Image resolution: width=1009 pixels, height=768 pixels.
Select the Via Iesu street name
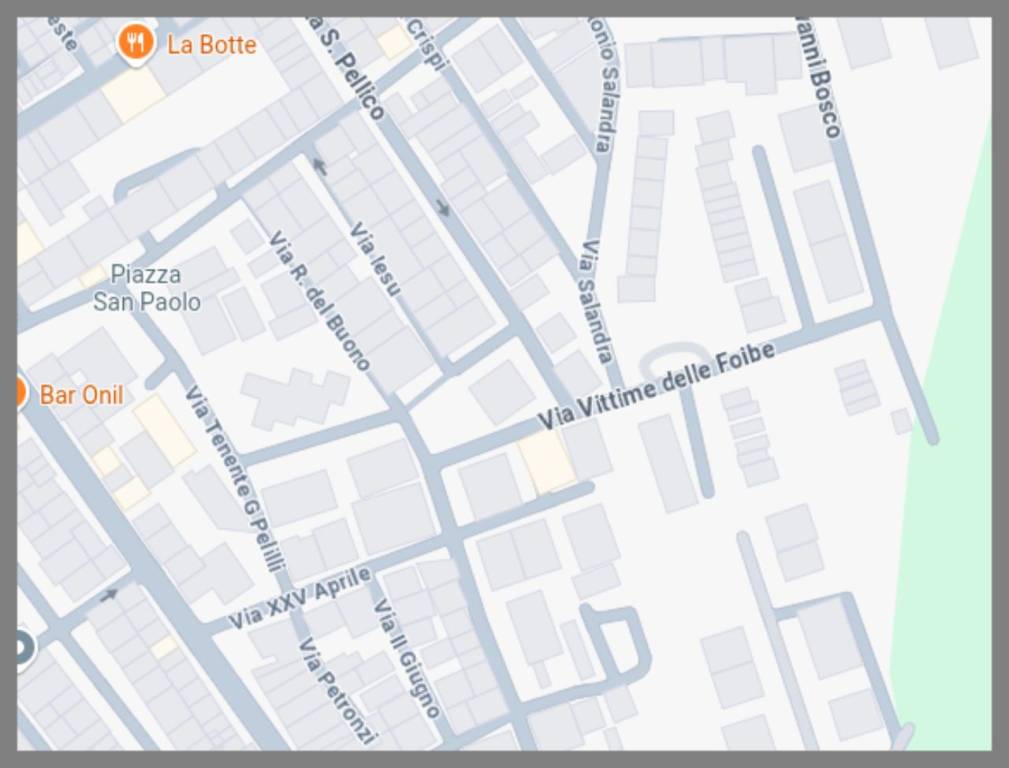tap(375, 258)
